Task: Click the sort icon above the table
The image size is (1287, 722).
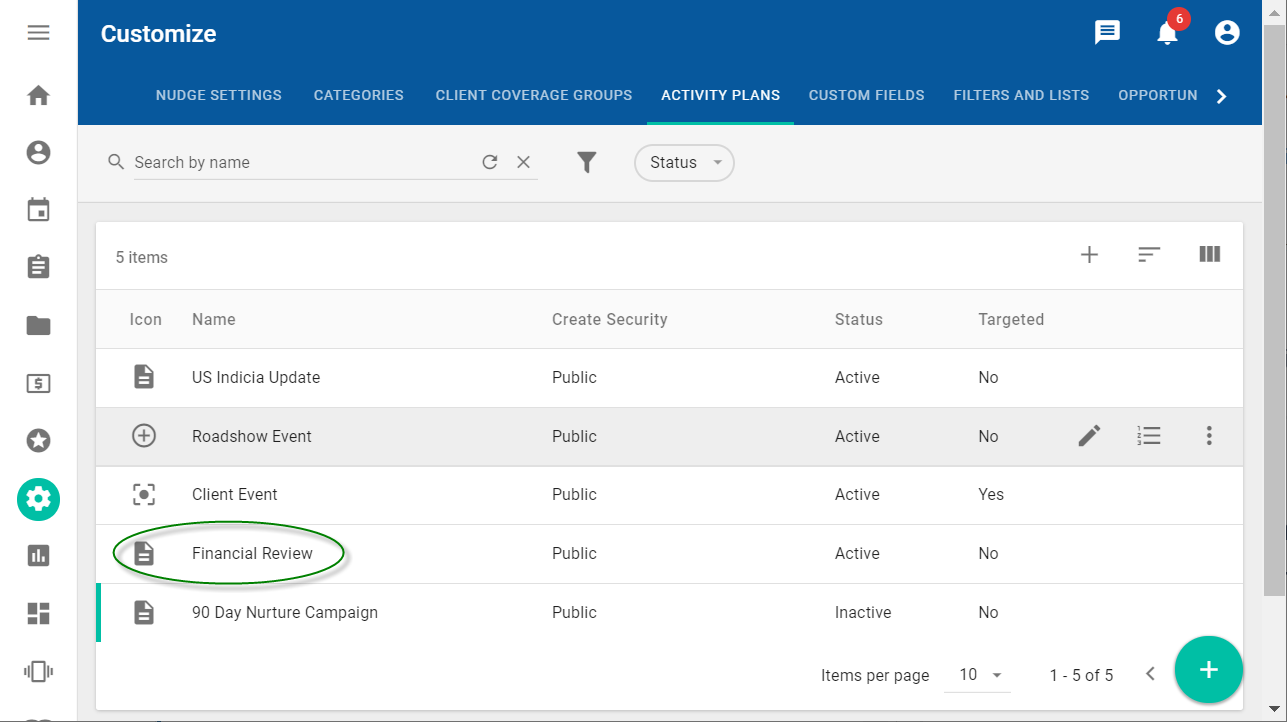Action: click(x=1149, y=255)
